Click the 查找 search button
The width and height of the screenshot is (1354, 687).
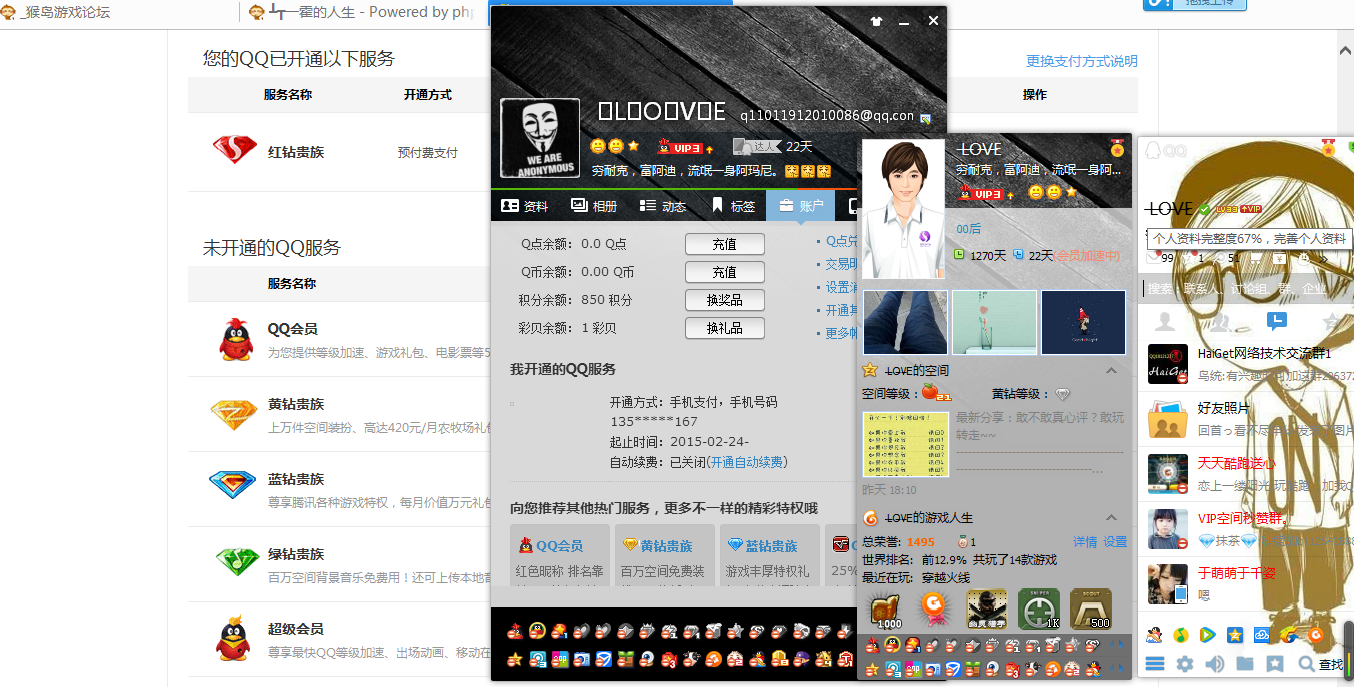1321,664
